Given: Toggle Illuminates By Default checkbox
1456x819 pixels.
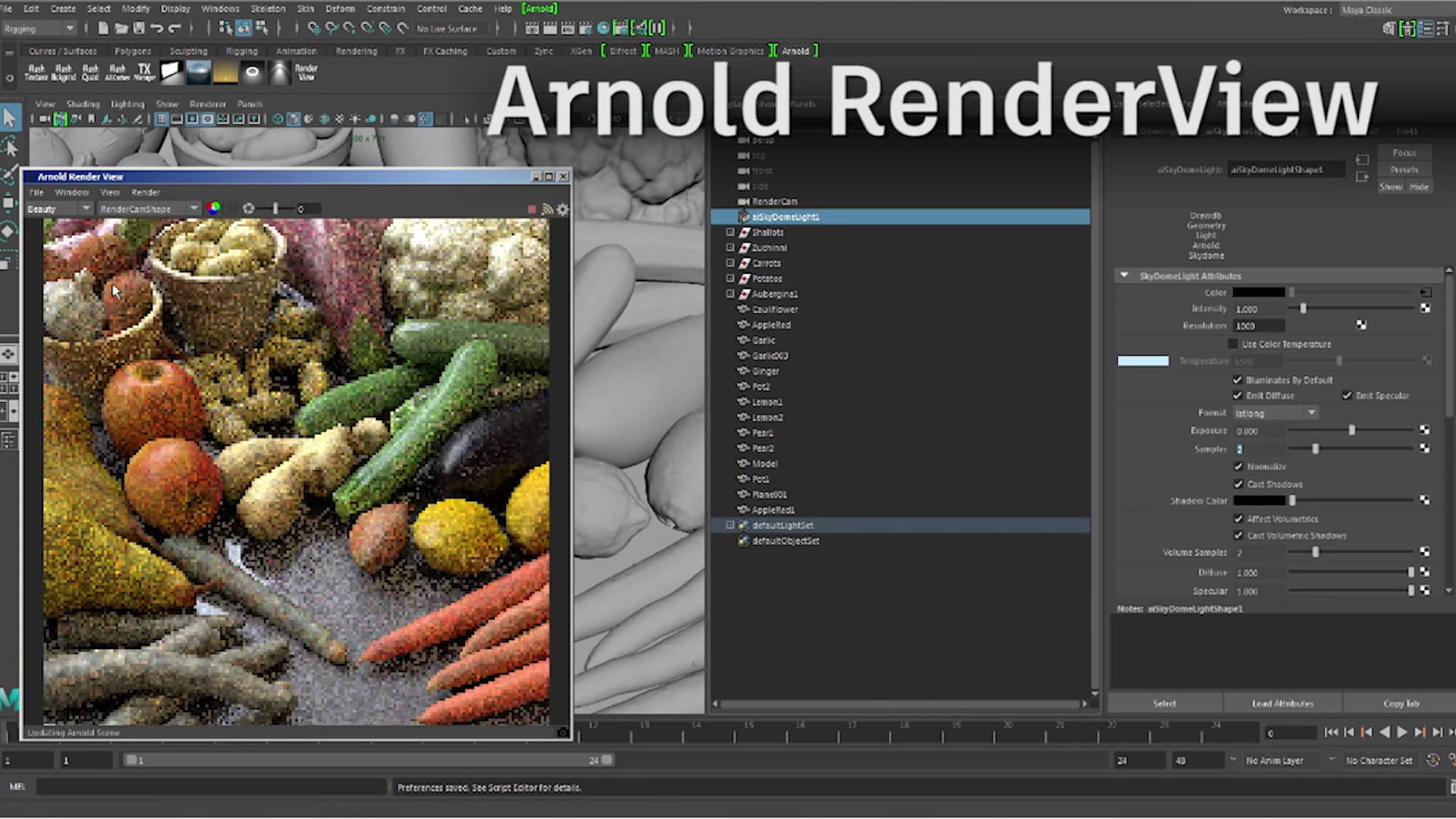Looking at the screenshot, I should click(x=1238, y=380).
